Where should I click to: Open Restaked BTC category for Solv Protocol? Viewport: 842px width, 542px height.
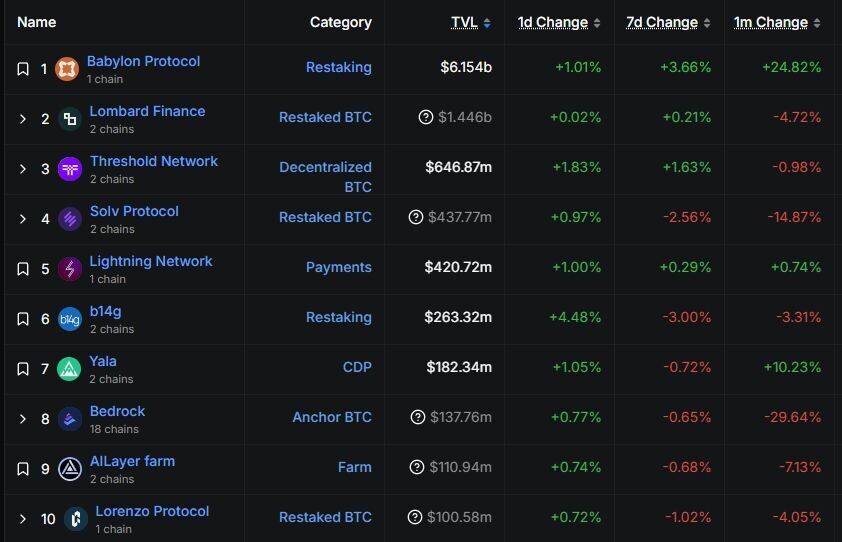tap(325, 217)
